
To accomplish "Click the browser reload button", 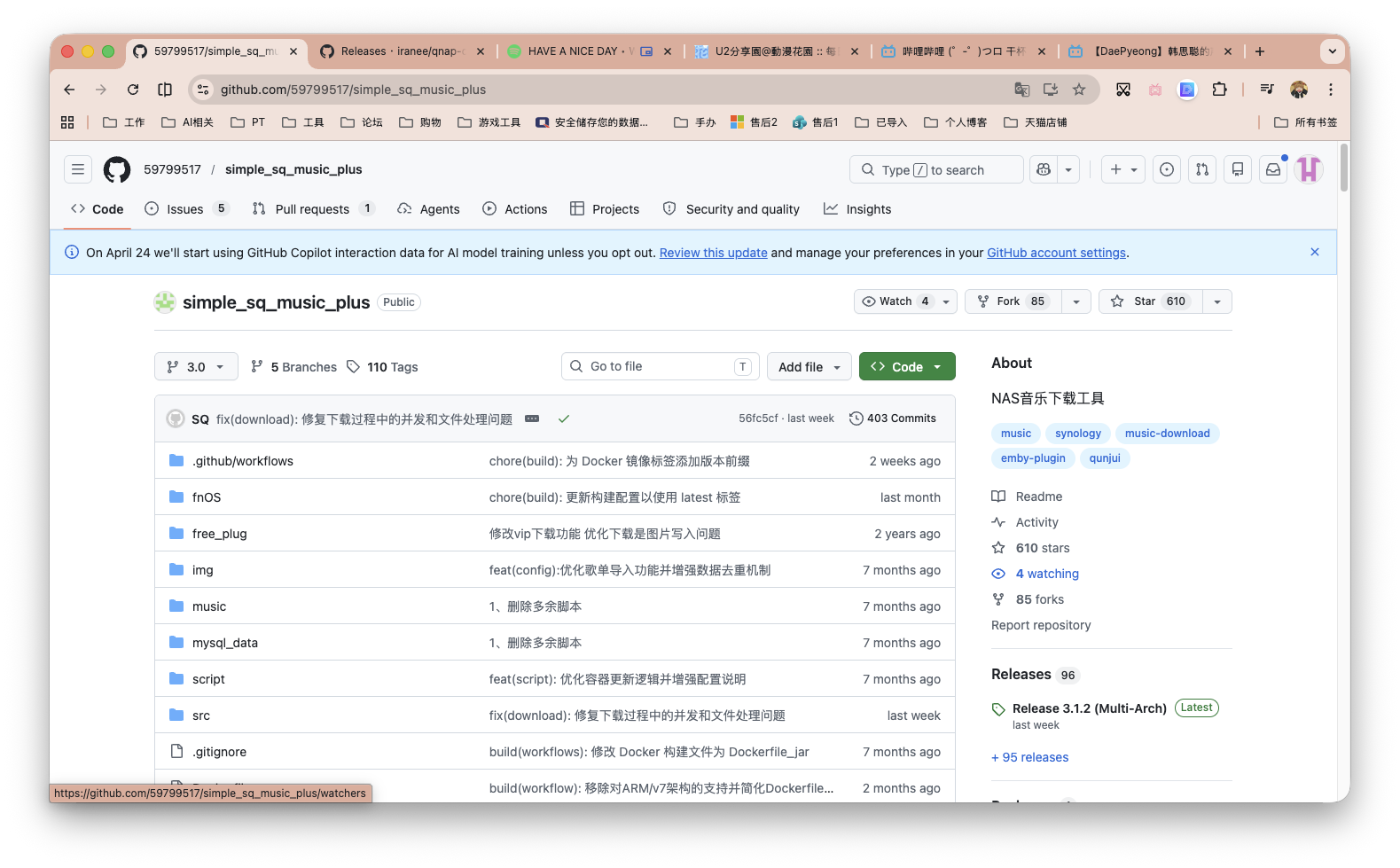I will click(133, 90).
